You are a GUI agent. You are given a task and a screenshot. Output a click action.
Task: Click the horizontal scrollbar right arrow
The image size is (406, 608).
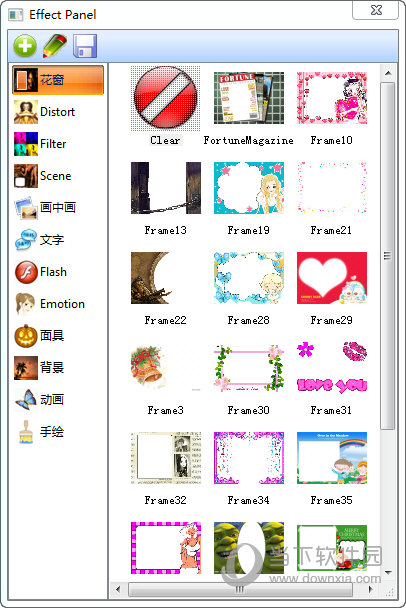tap(371, 589)
